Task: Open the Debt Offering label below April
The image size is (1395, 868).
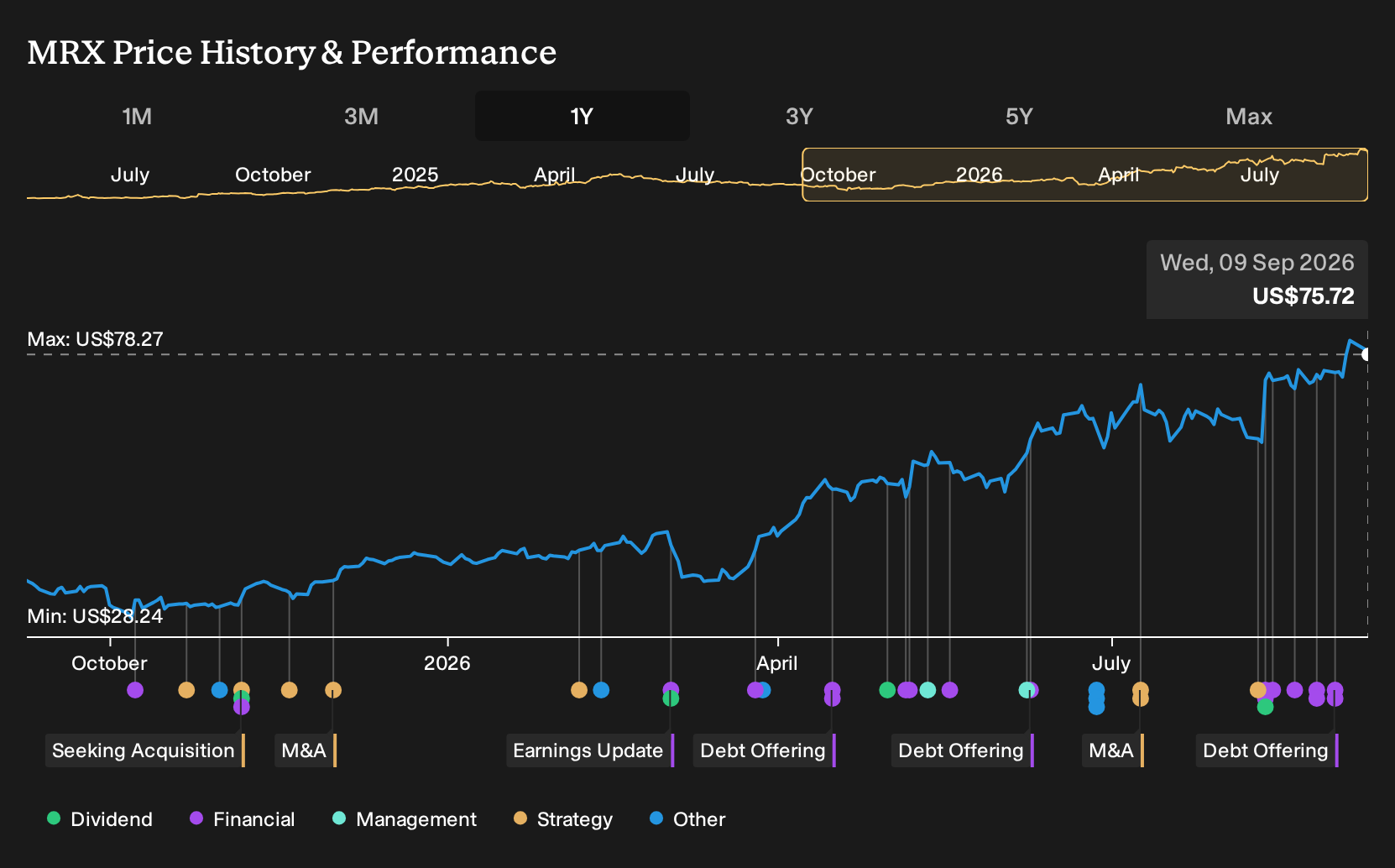Action: (x=765, y=750)
